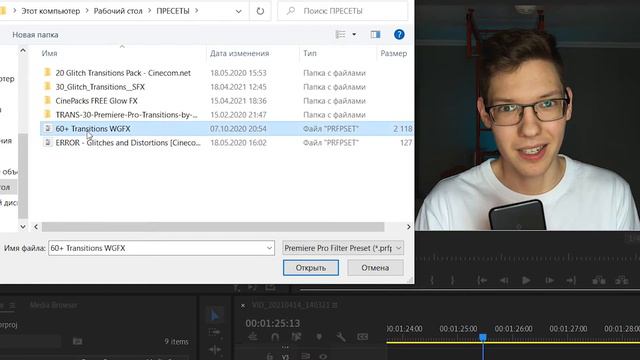Screen dimensions: 640x360
Task: Click the Открыть button
Action: pos(311,268)
